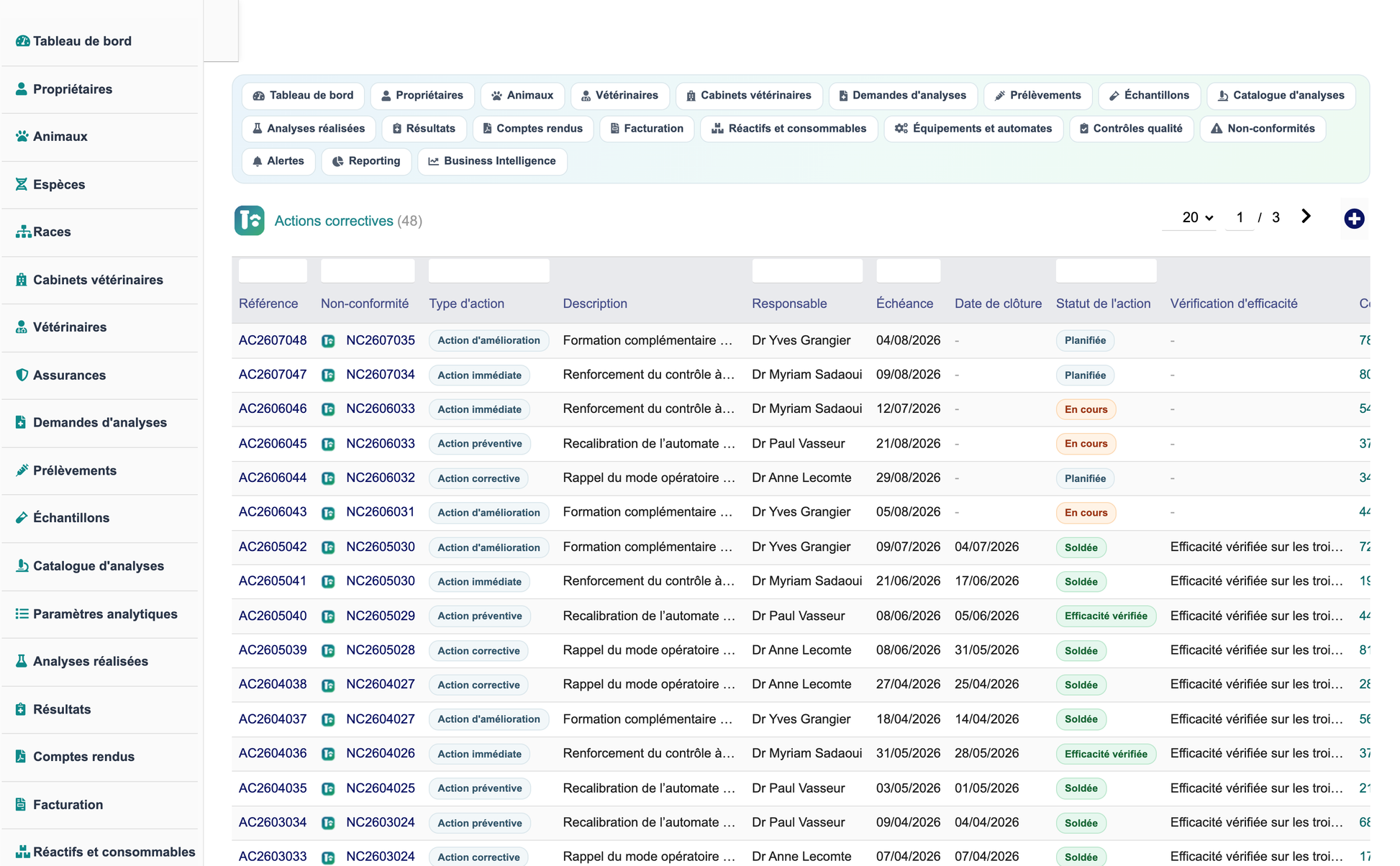Sort by Date de clôture column header
Viewport: 1400px width, 866px height.
pyautogui.click(x=998, y=304)
